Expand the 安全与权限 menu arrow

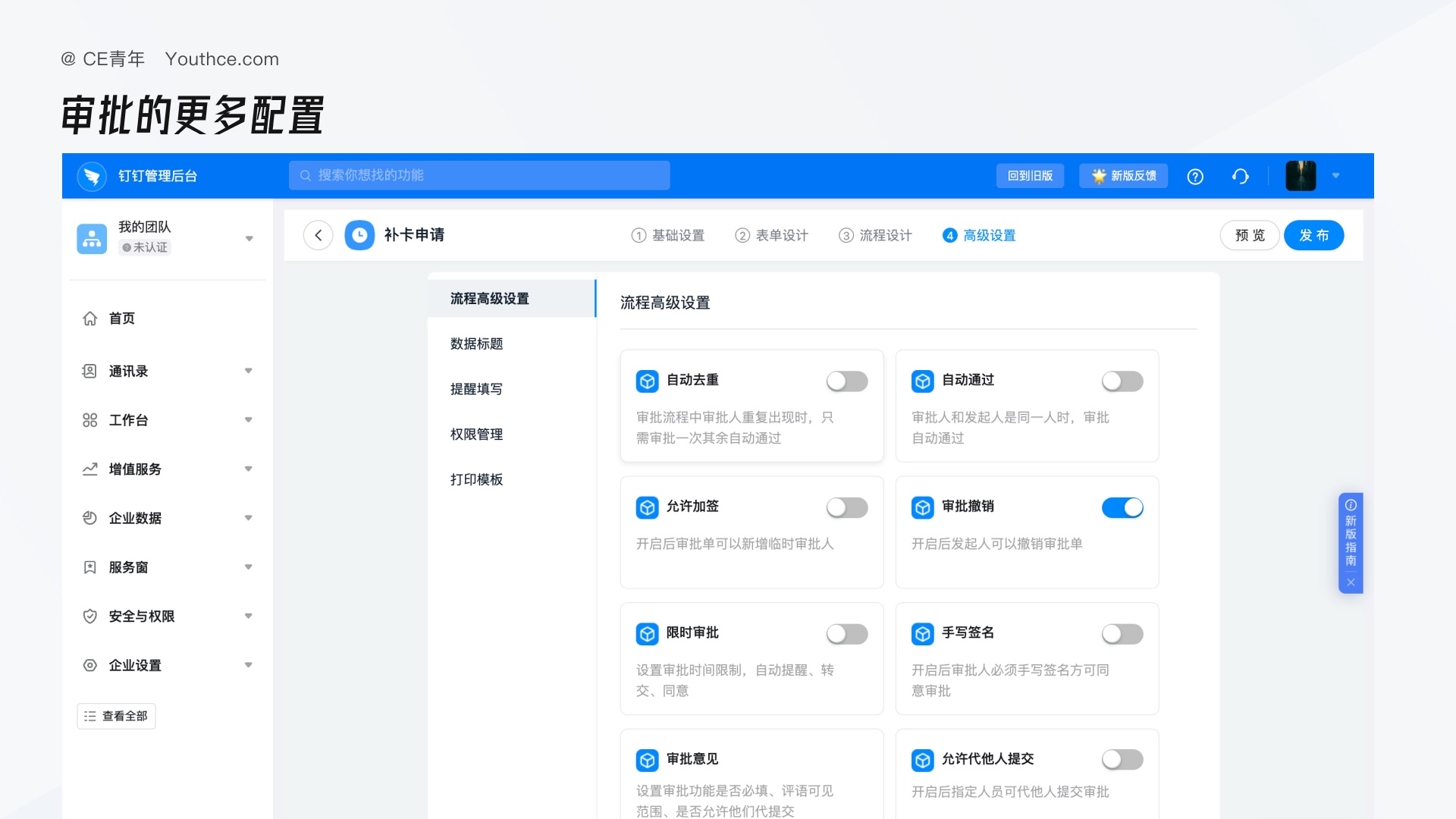point(248,617)
